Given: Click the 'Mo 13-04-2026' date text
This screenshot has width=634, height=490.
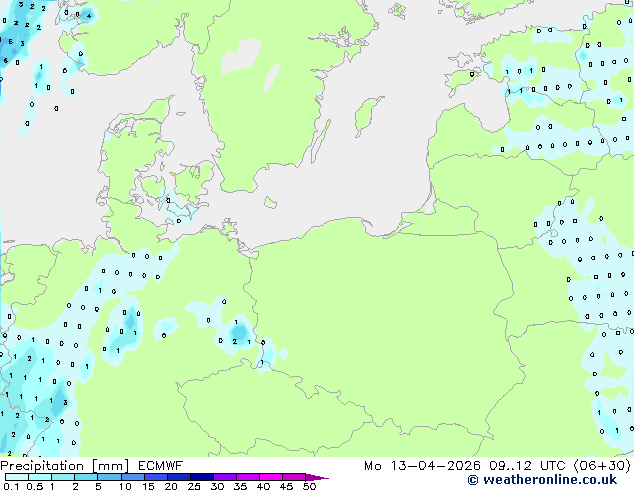Looking at the screenshot, I should [x=422, y=466].
